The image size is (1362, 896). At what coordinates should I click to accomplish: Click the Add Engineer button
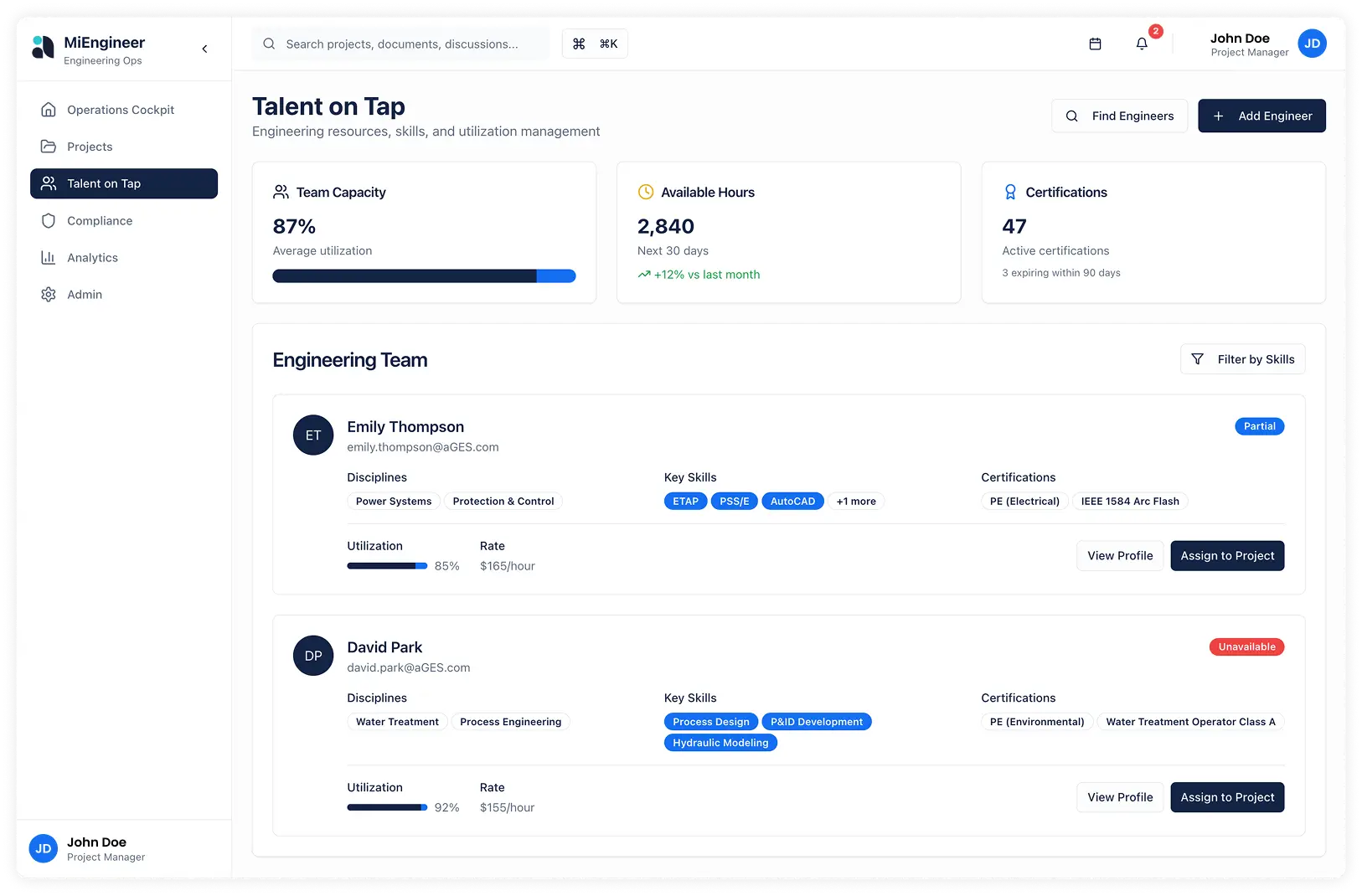(x=1261, y=116)
